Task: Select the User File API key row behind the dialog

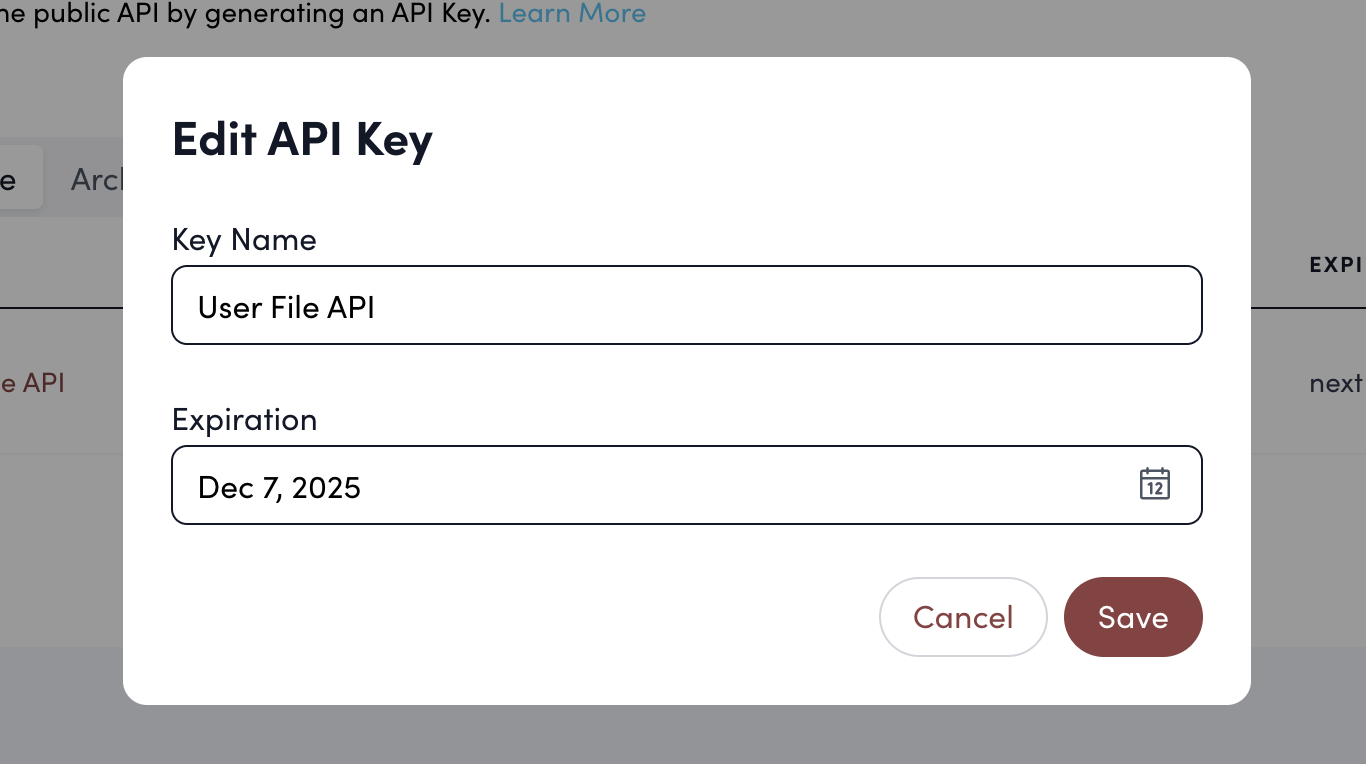Action: click(x=33, y=383)
